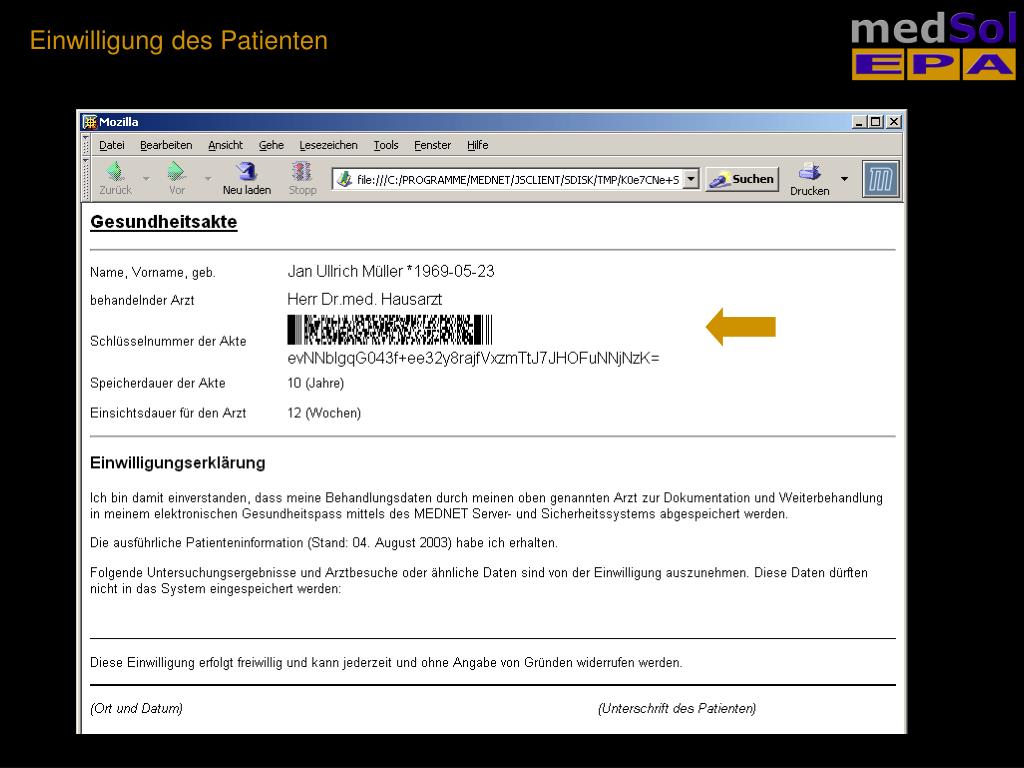Click the Mozilla title bar icon

[89, 122]
